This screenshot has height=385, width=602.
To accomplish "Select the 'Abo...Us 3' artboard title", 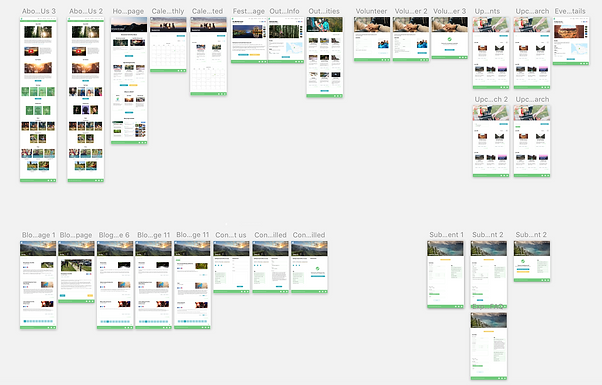I will point(38,11).
